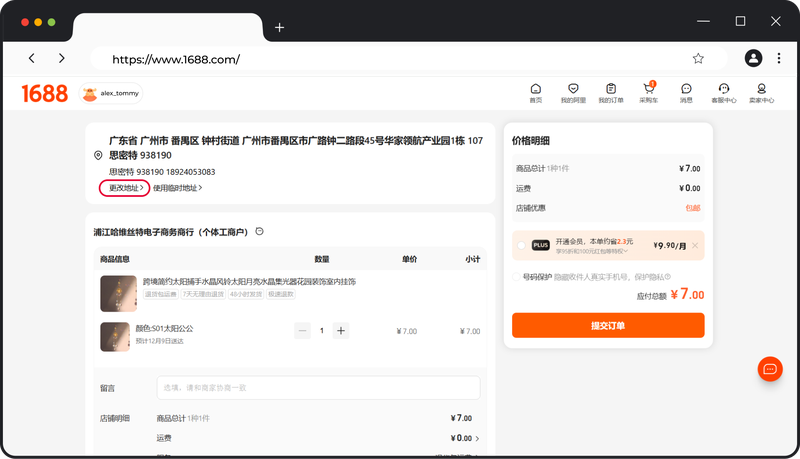This screenshot has height=459, width=800.
Task: Open 客服中心 customer service icon
Action: click(723, 93)
